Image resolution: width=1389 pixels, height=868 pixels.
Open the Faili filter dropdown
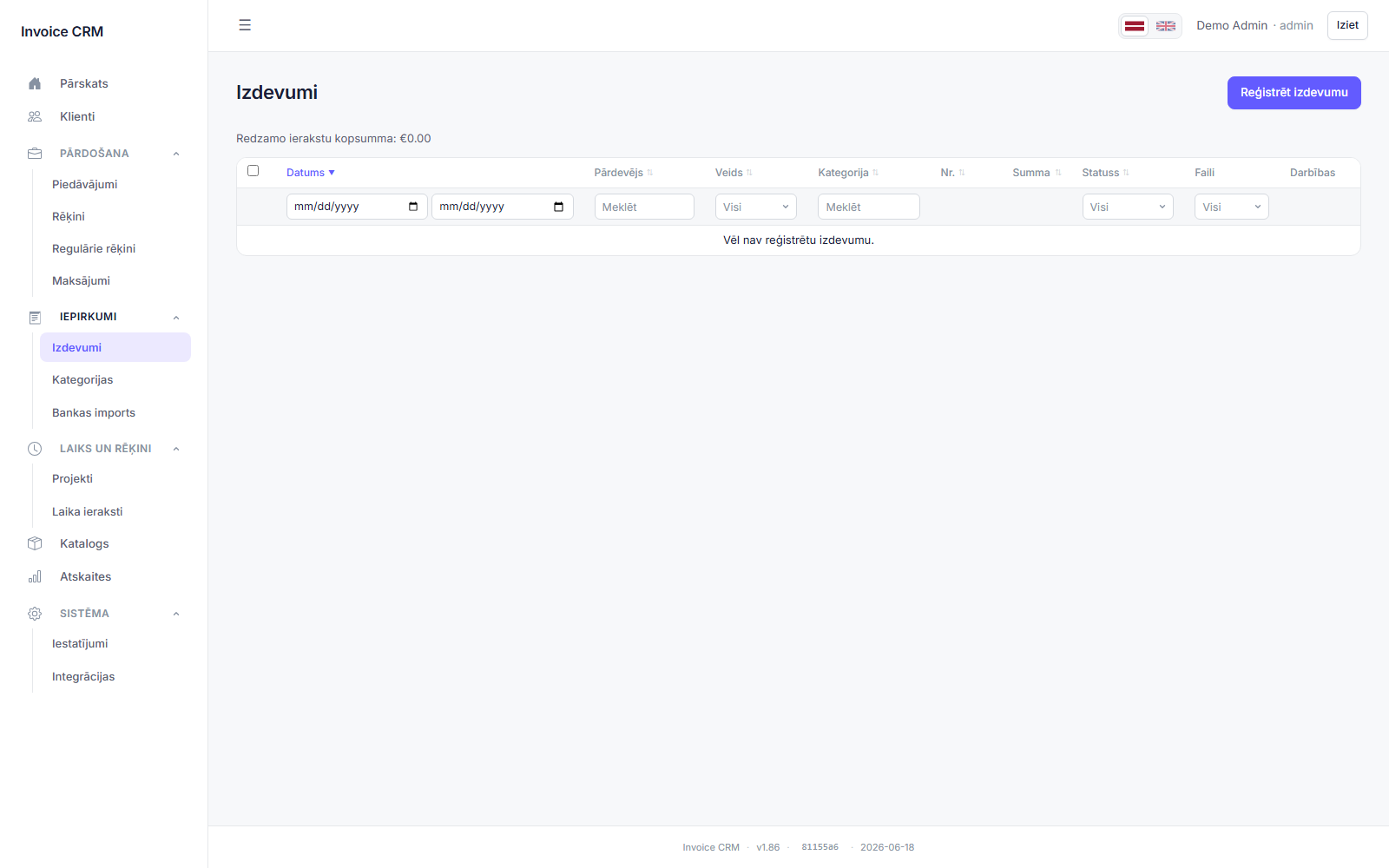click(1232, 207)
